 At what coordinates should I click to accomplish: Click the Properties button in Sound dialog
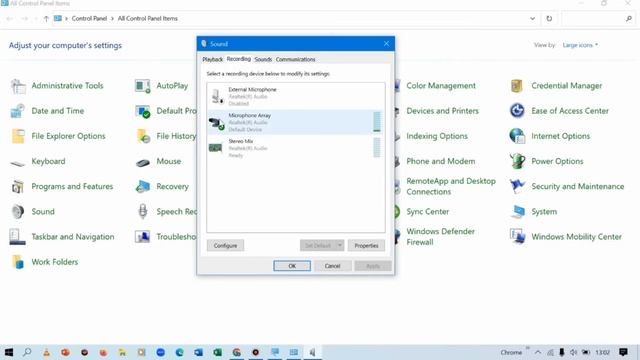pyautogui.click(x=366, y=246)
